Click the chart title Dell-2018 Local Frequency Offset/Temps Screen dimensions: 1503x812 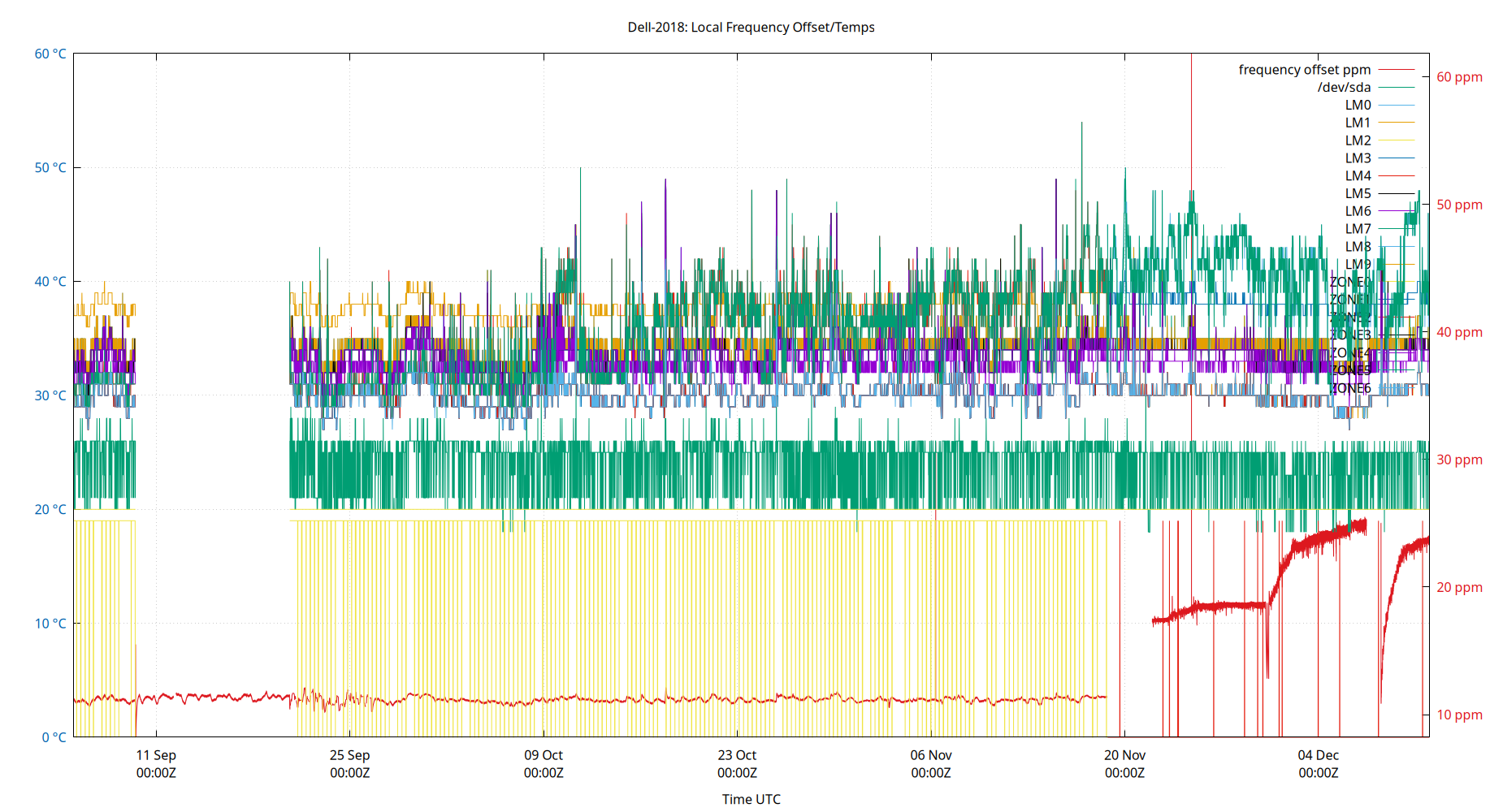(x=750, y=27)
